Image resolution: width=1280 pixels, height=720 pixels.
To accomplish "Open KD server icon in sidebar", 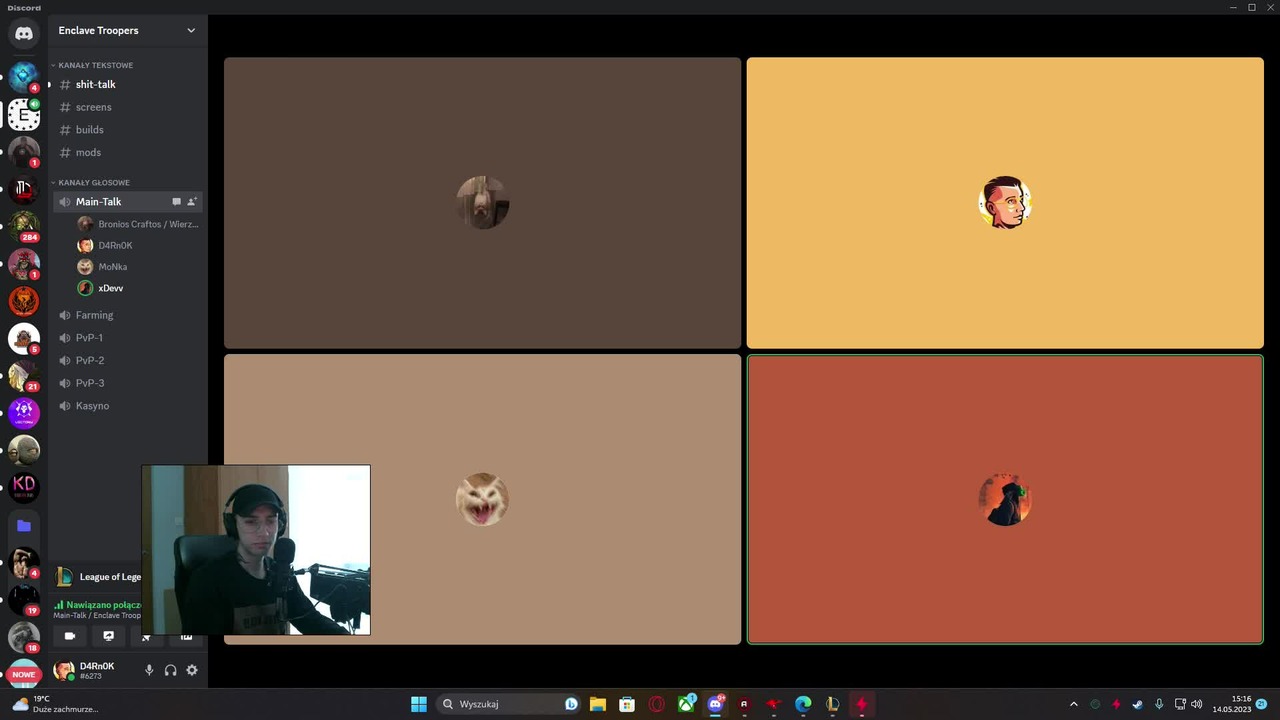I will point(24,487).
